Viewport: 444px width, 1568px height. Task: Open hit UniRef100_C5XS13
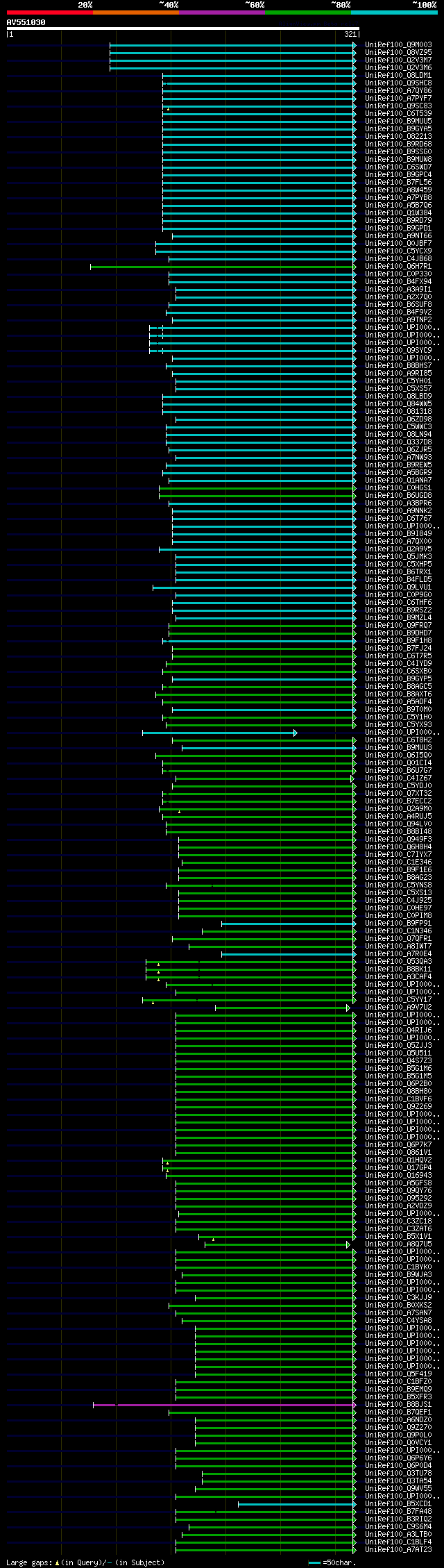(398, 893)
